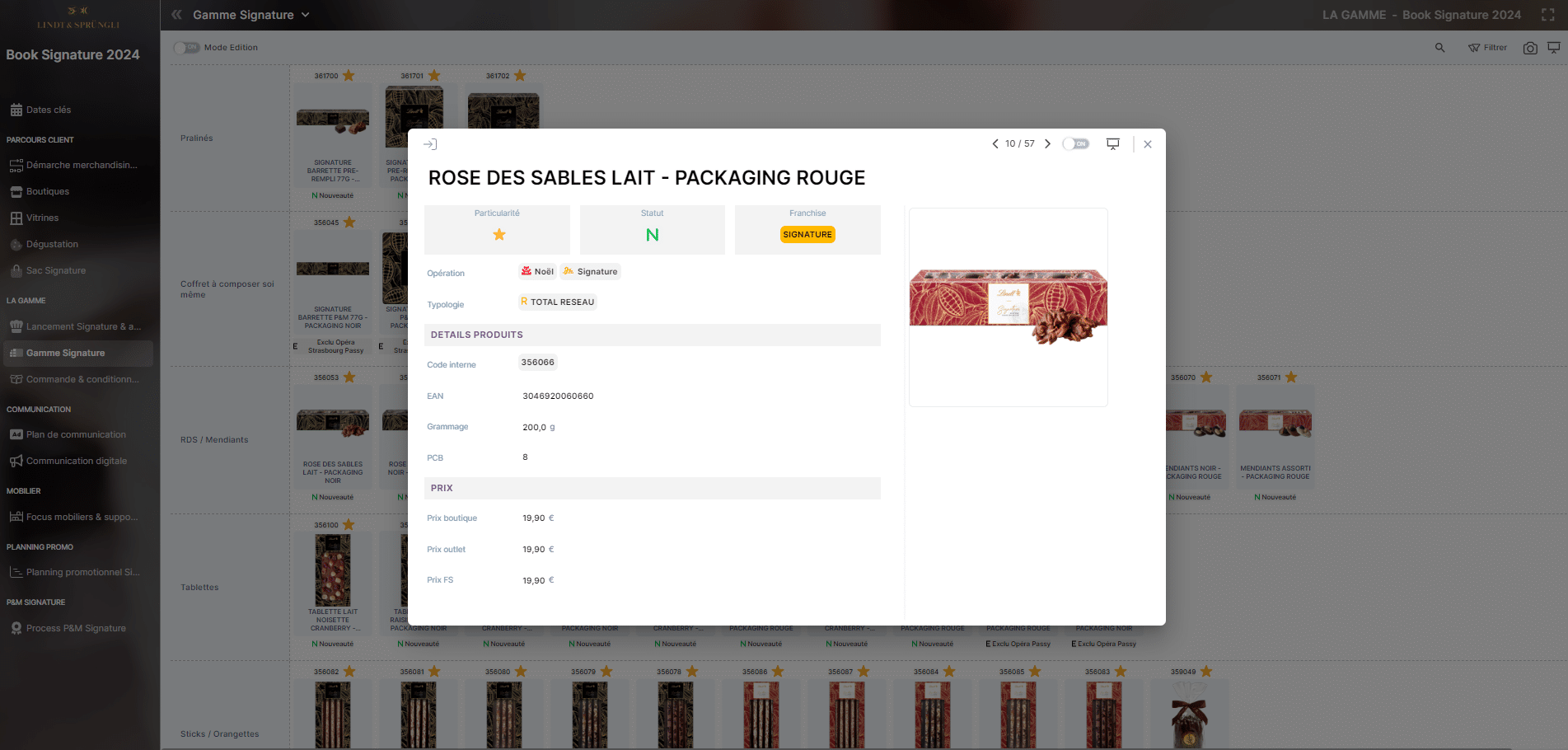This screenshot has height=750, width=1568.
Task: Click the Particularité star icon
Action: (x=499, y=235)
